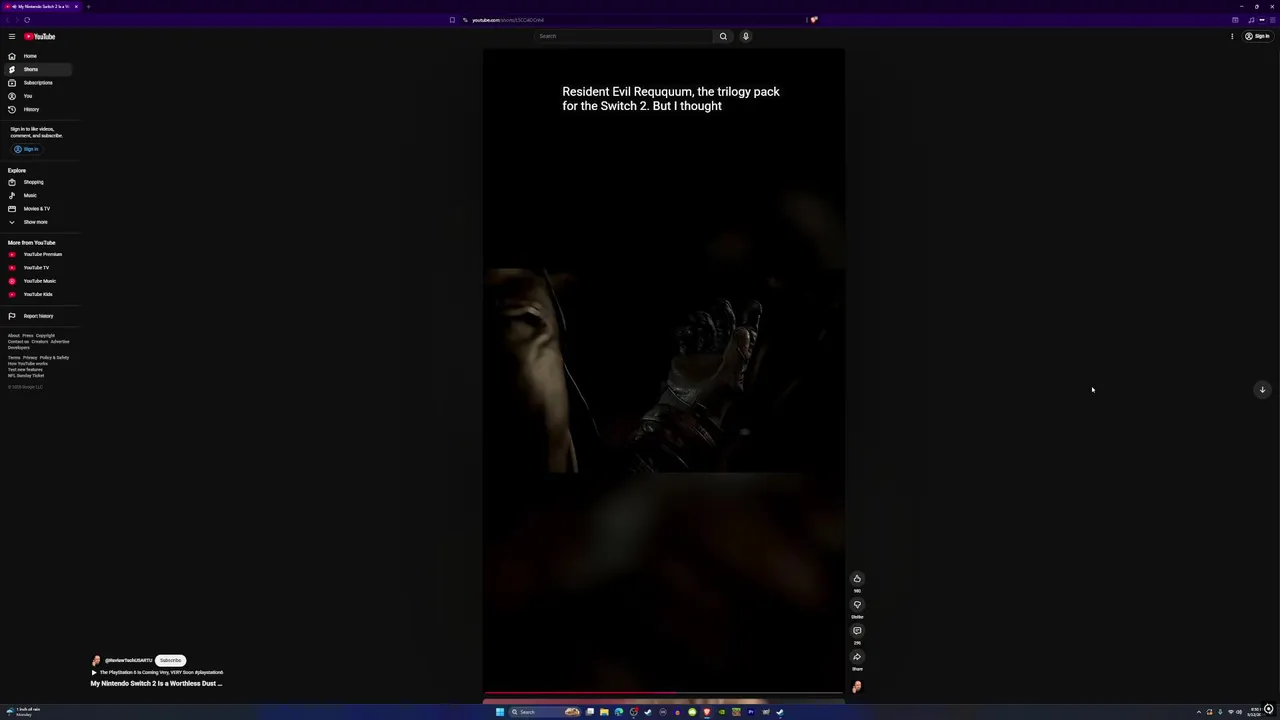This screenshot has height=720, width=1280.
Task: Open browser media control music icon
Action: pyautogui.click(x=1251, y=20)
